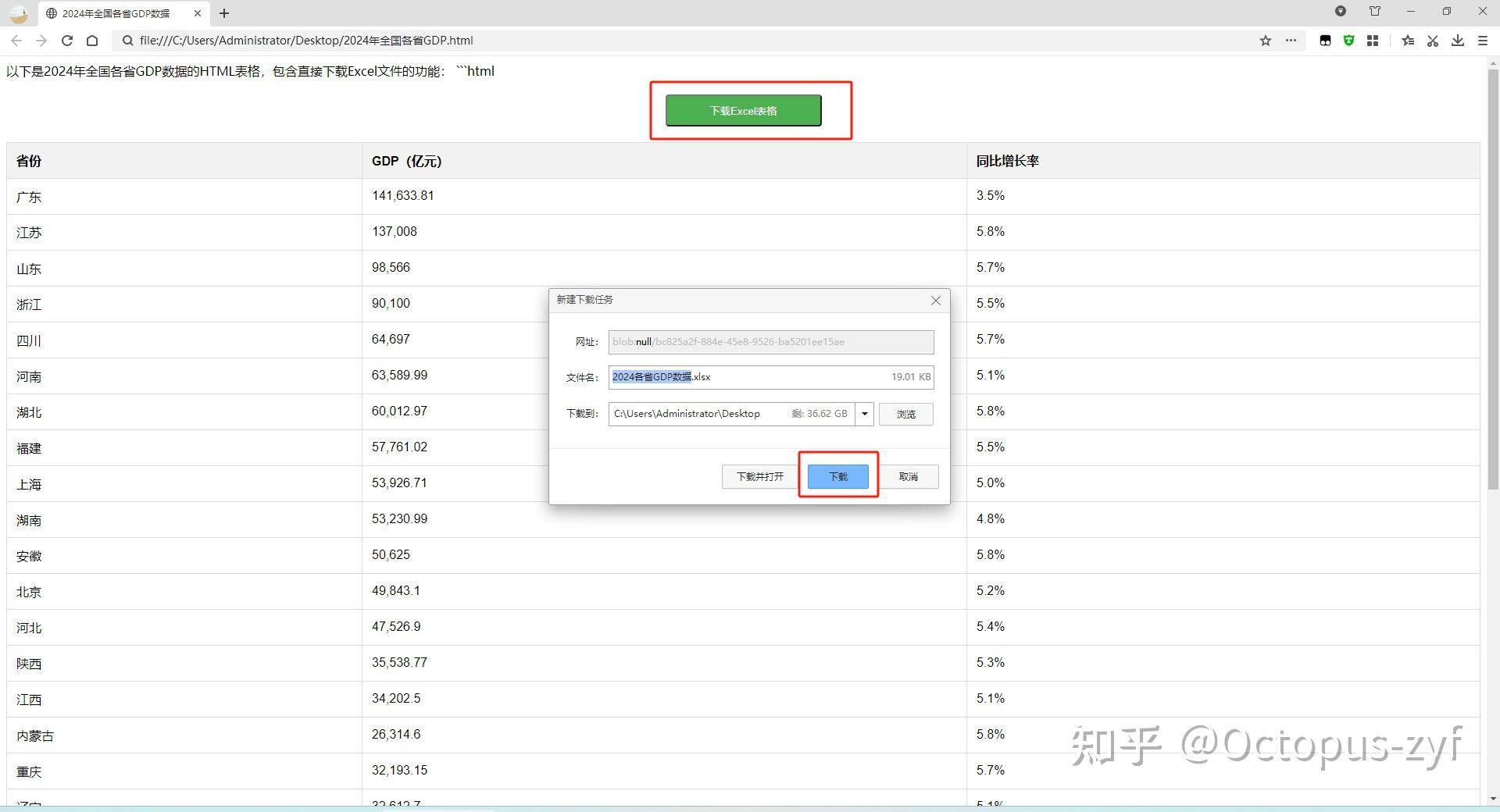
Task: Click the green 下载Excel表格 button
Action: (743, 111)
